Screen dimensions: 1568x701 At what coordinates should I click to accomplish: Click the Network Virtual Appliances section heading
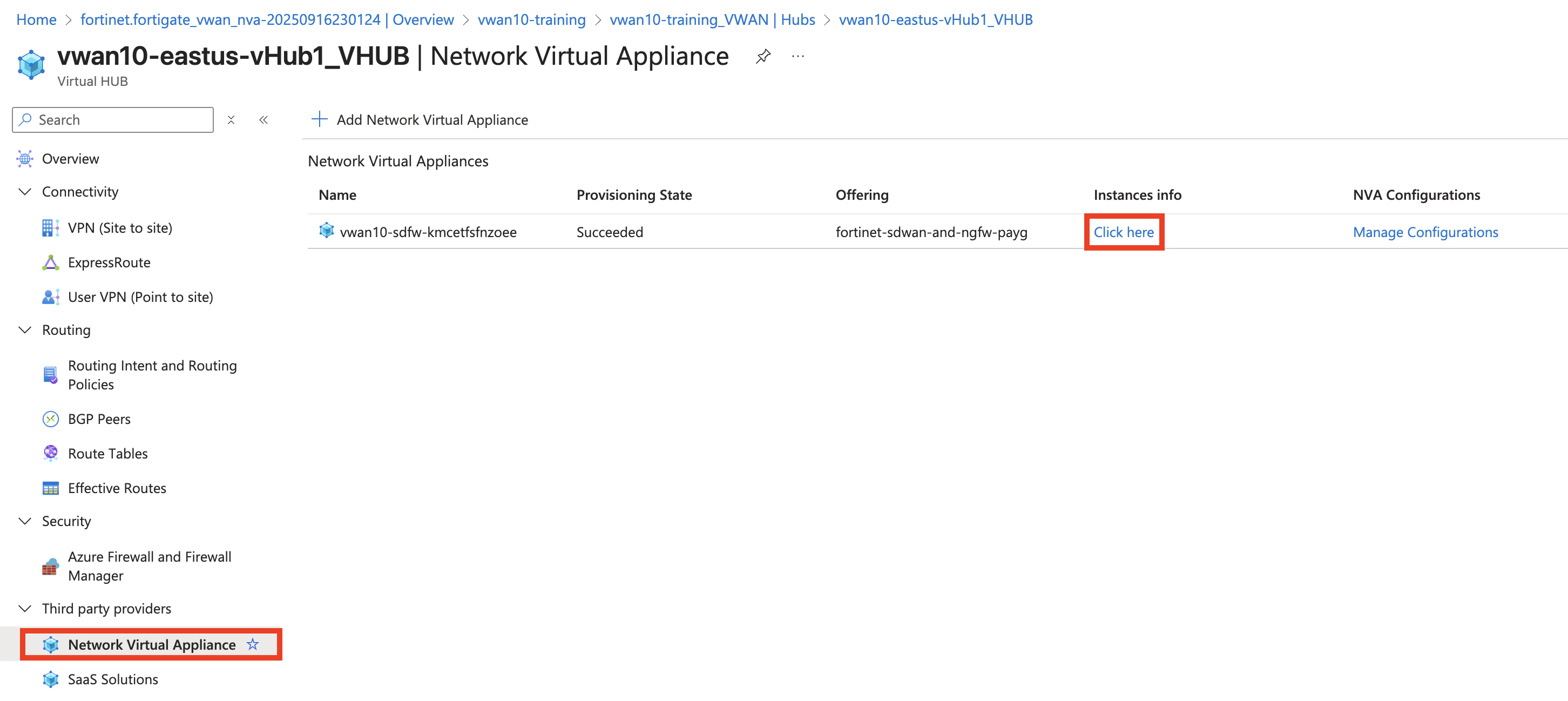[398, 161]
